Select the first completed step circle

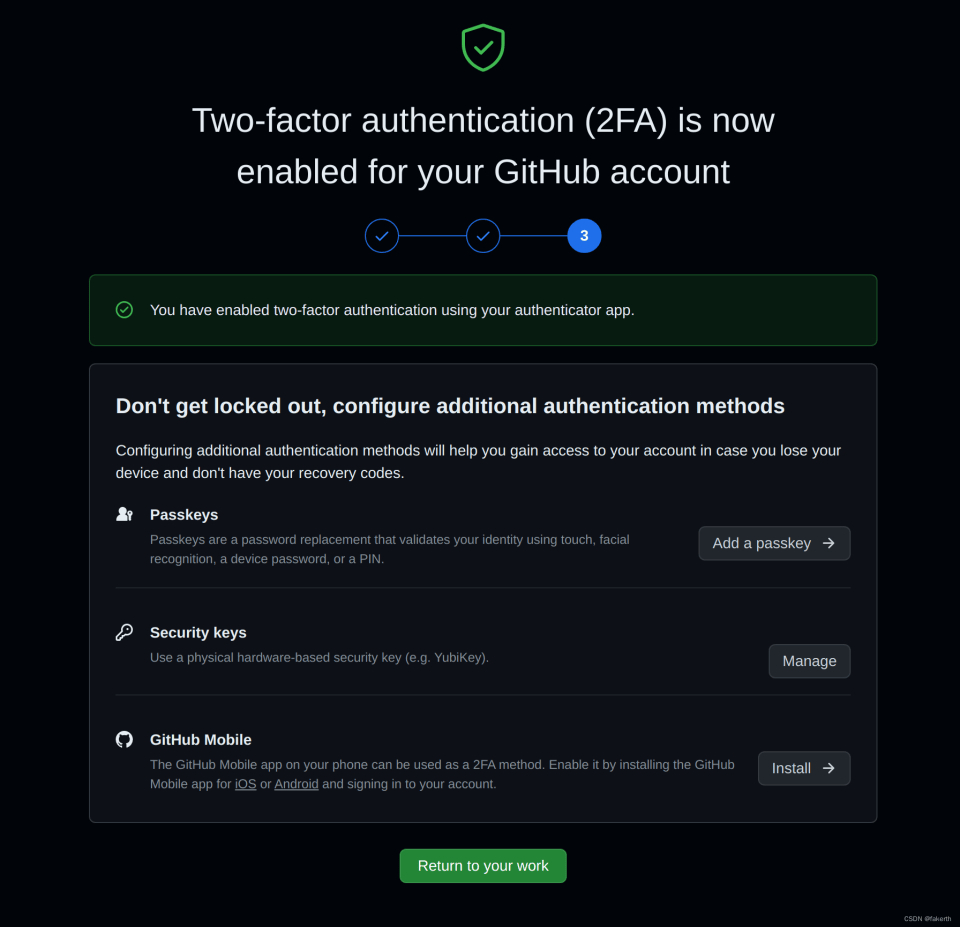coord(382,236)
